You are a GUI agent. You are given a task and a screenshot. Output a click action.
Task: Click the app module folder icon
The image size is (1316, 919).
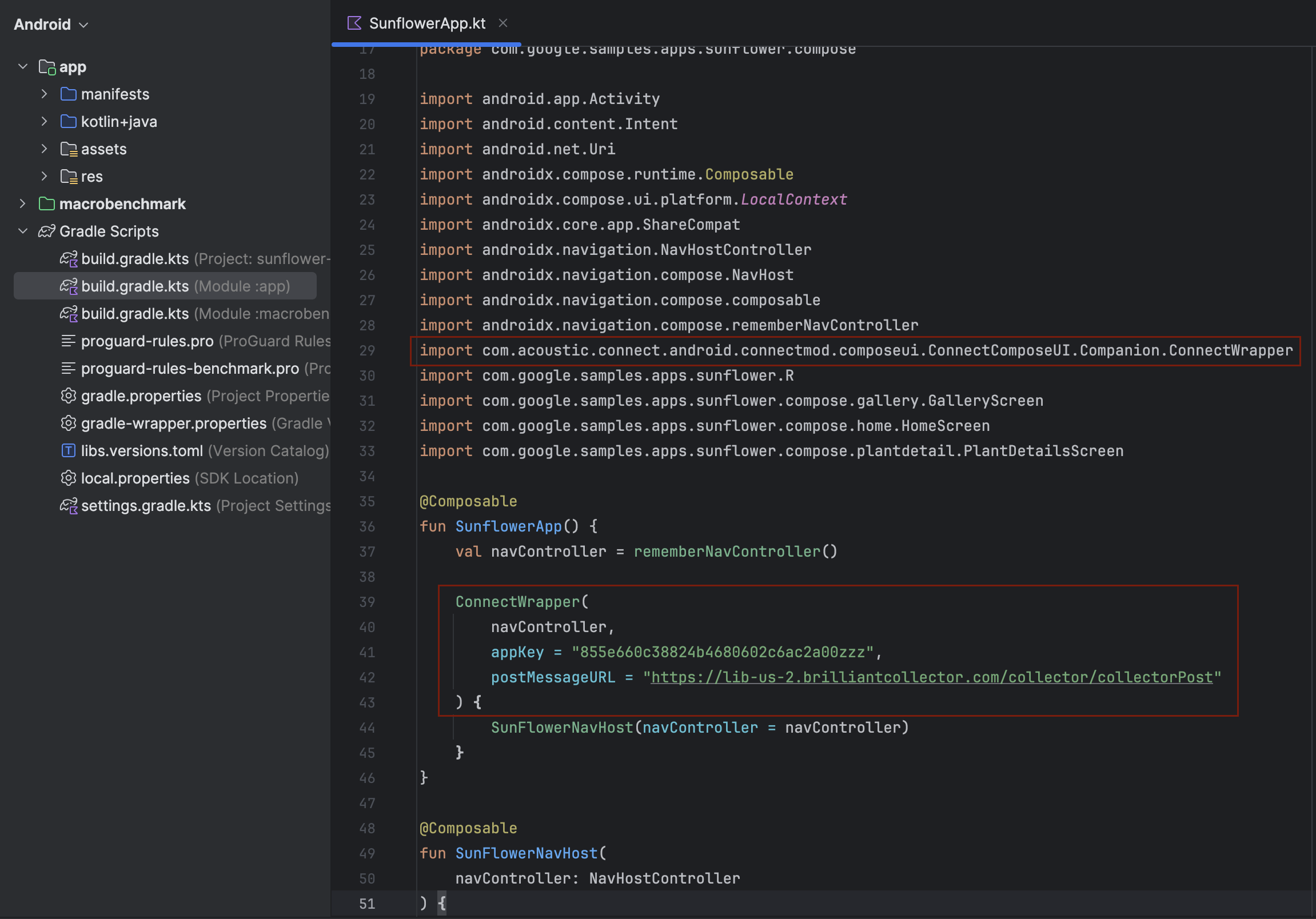47,67
